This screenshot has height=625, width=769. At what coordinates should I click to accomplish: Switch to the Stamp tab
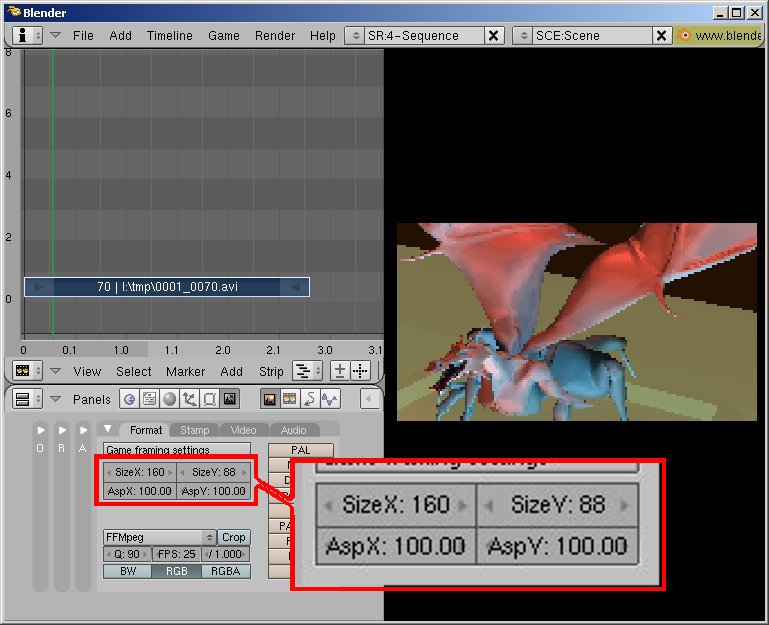(195, 430)
